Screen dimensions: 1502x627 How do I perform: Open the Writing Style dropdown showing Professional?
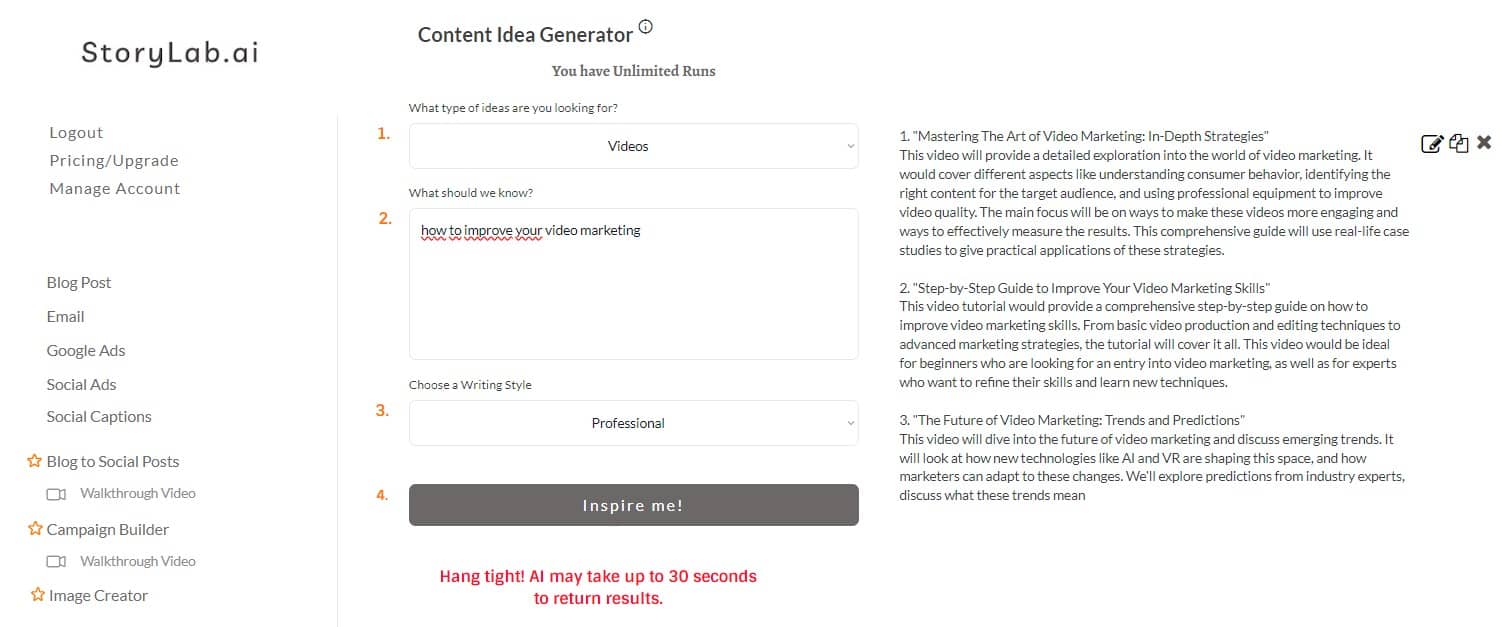pyautogui.click(x=632, y=423)
